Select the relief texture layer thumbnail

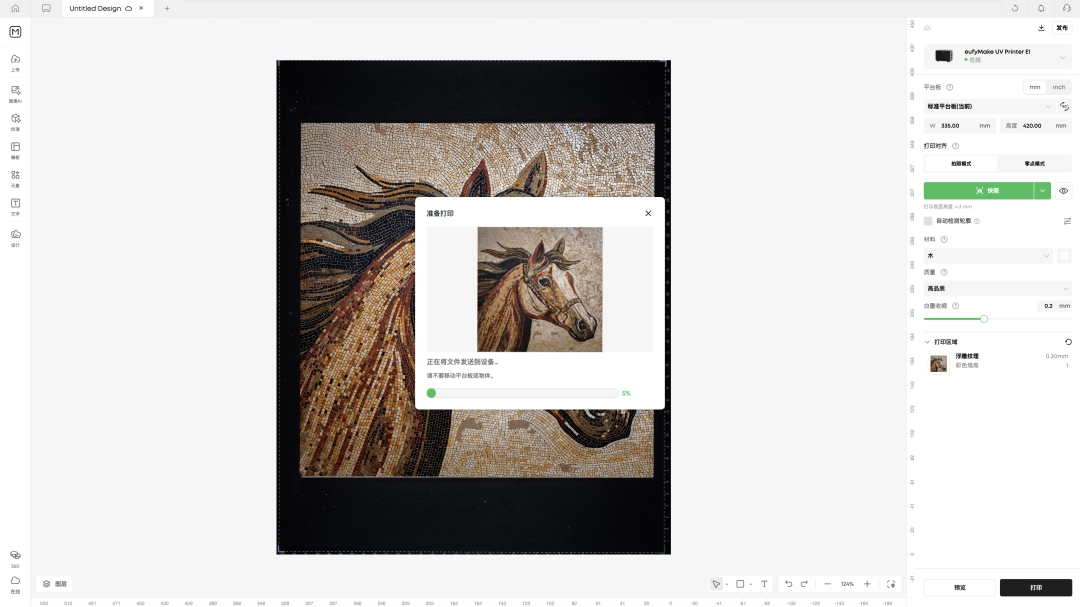pos(938,363)
